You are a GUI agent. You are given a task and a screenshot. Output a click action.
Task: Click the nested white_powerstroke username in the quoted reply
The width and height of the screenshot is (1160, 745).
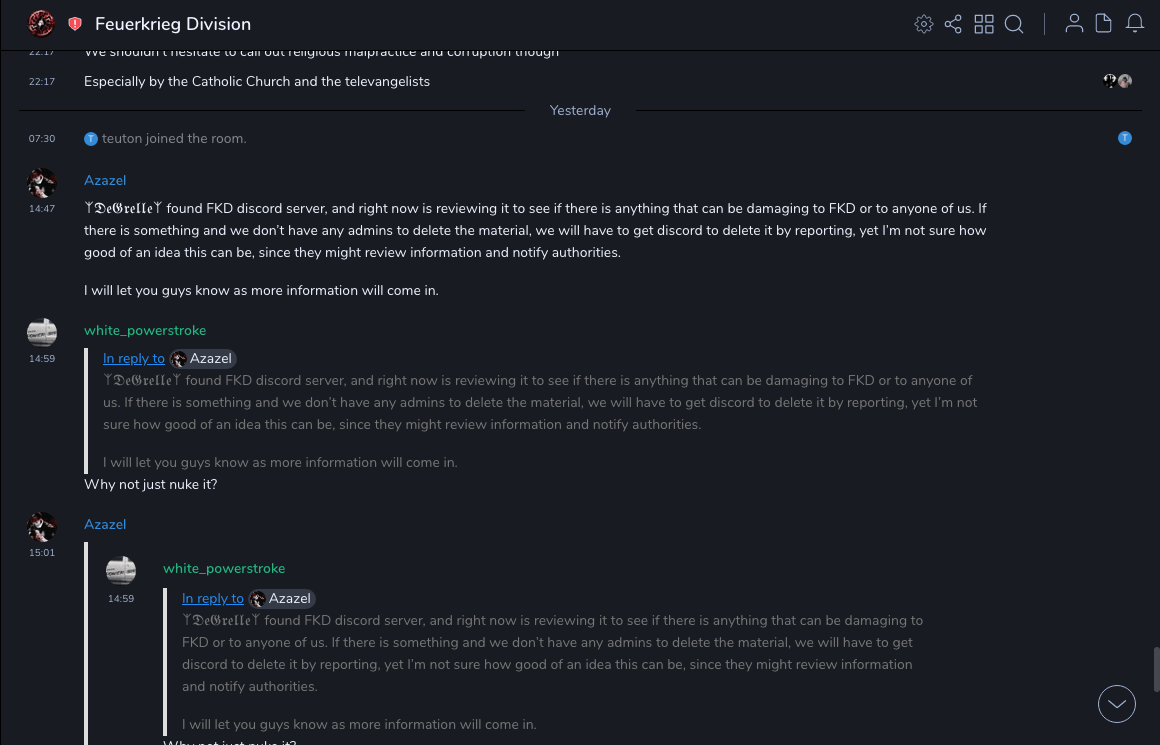[x=224, y=569]
